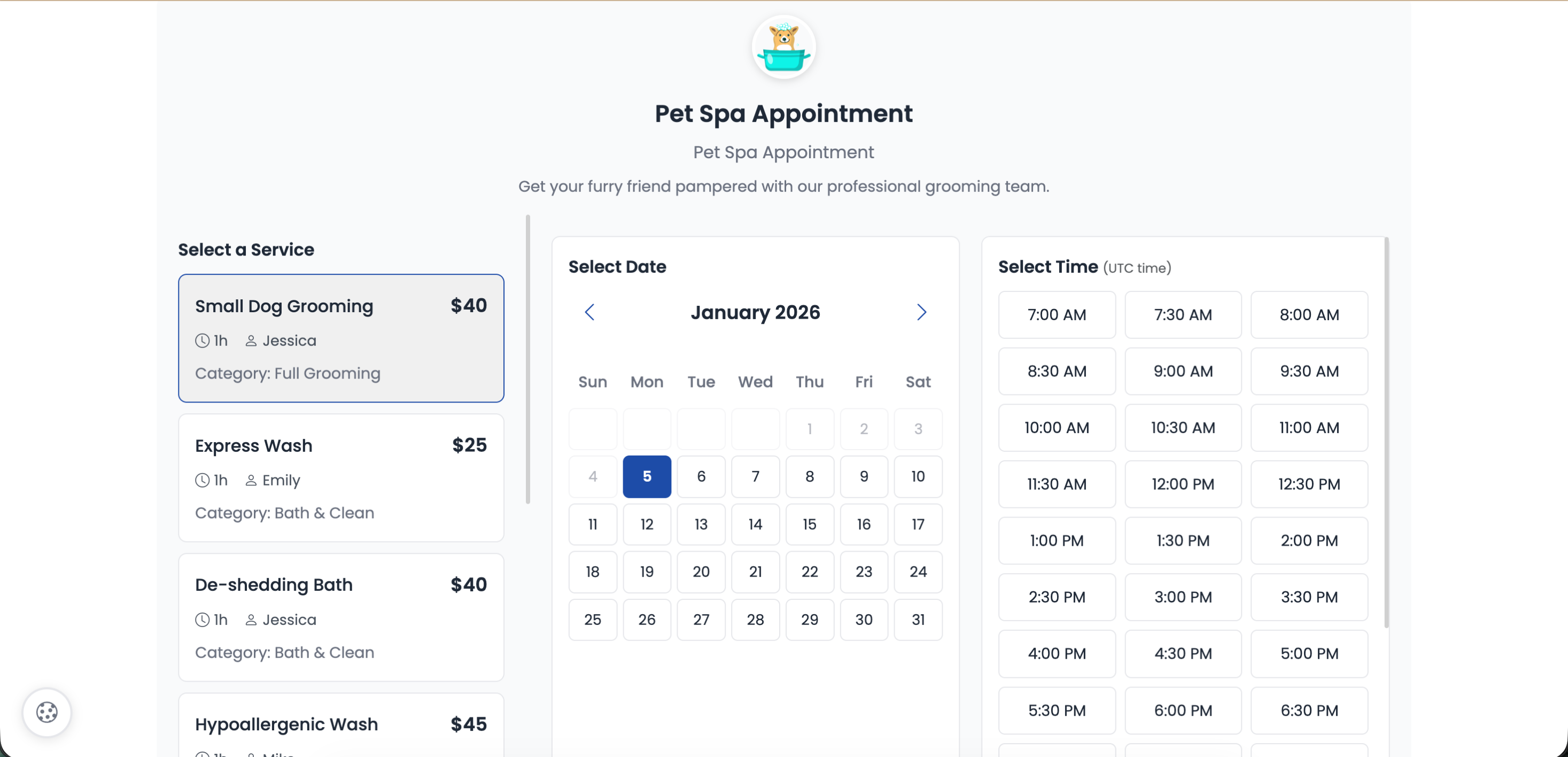The height and width of the screenshot is (757, 1568).
Task: Select the Express Wash service
Action: coord(341,477)
